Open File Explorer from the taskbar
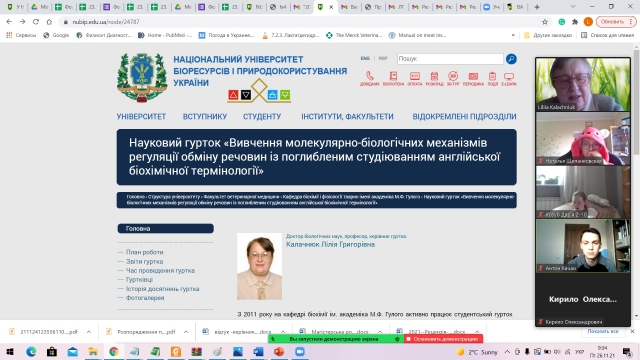 [93, 351]
